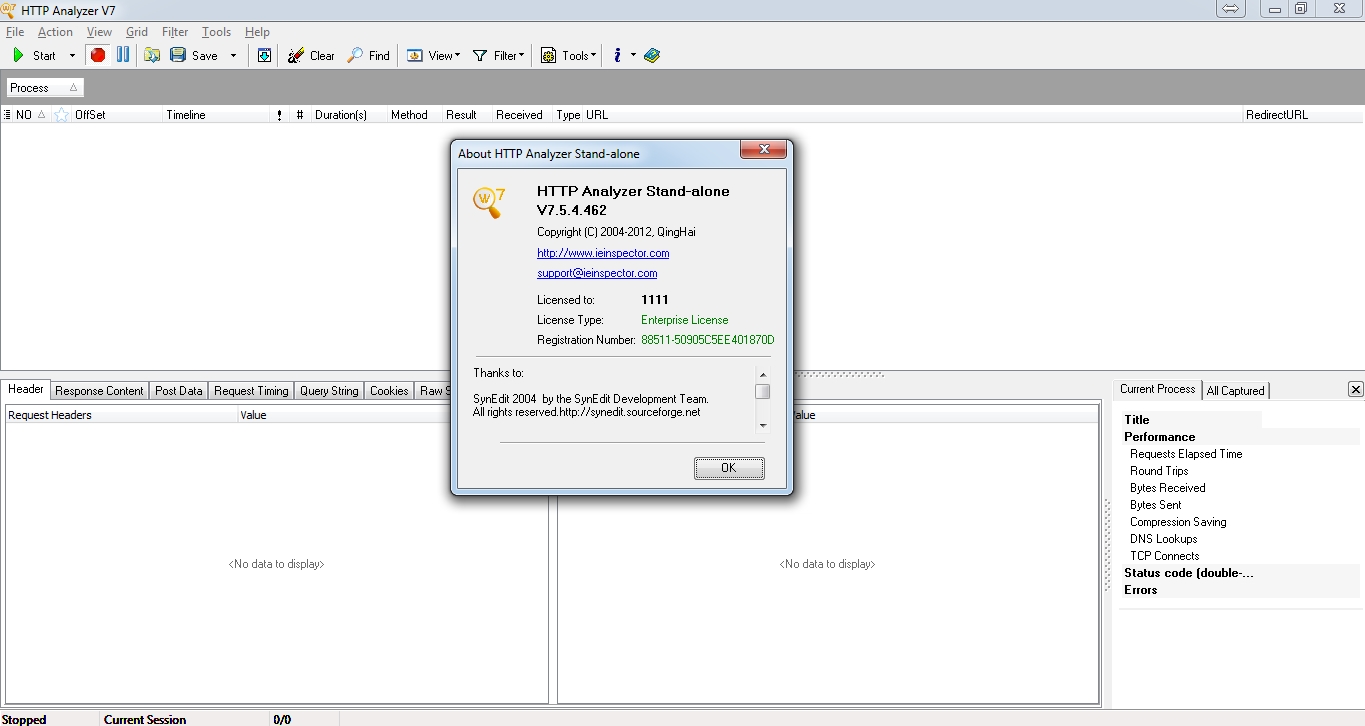
Task: Sort by the NO column header
Action: [x=31, y=115]
